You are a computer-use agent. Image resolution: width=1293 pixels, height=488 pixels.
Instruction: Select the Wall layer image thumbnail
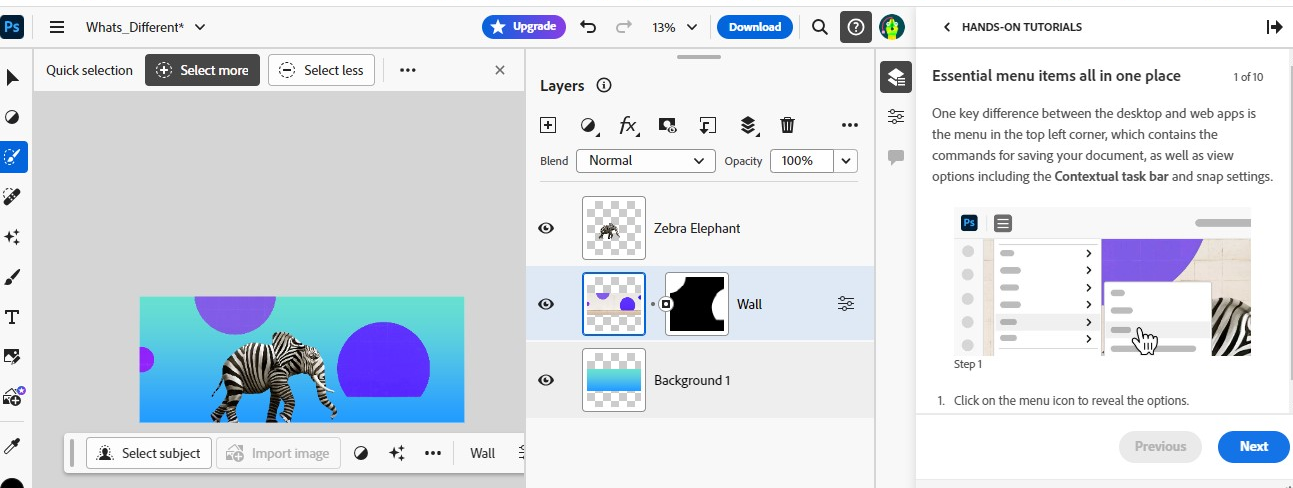pos(614,304)
